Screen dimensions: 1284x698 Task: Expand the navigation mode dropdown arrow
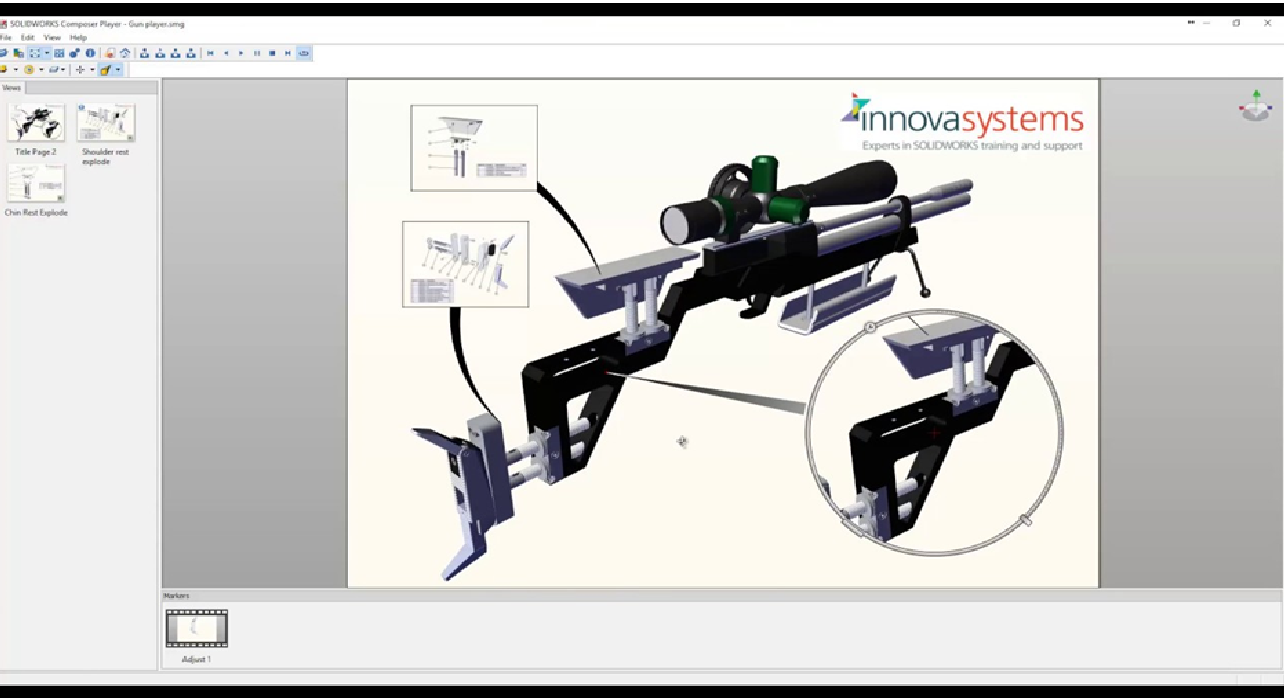click(92, 70)
